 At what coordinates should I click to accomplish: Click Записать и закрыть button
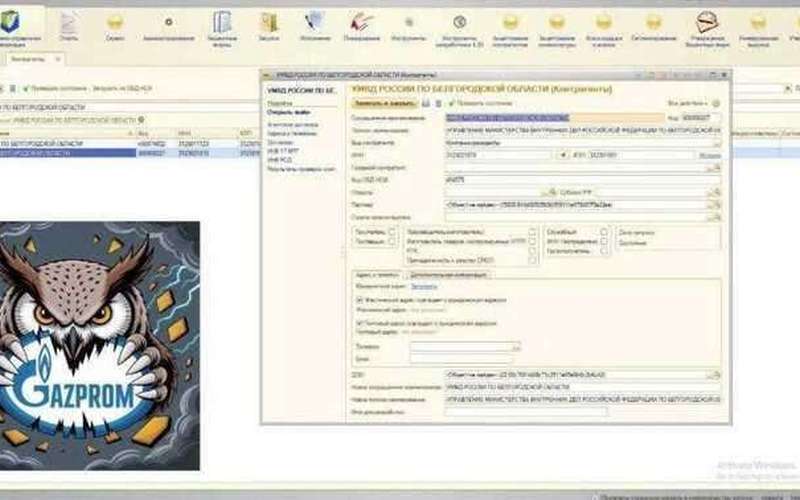[x=385, y=103]
